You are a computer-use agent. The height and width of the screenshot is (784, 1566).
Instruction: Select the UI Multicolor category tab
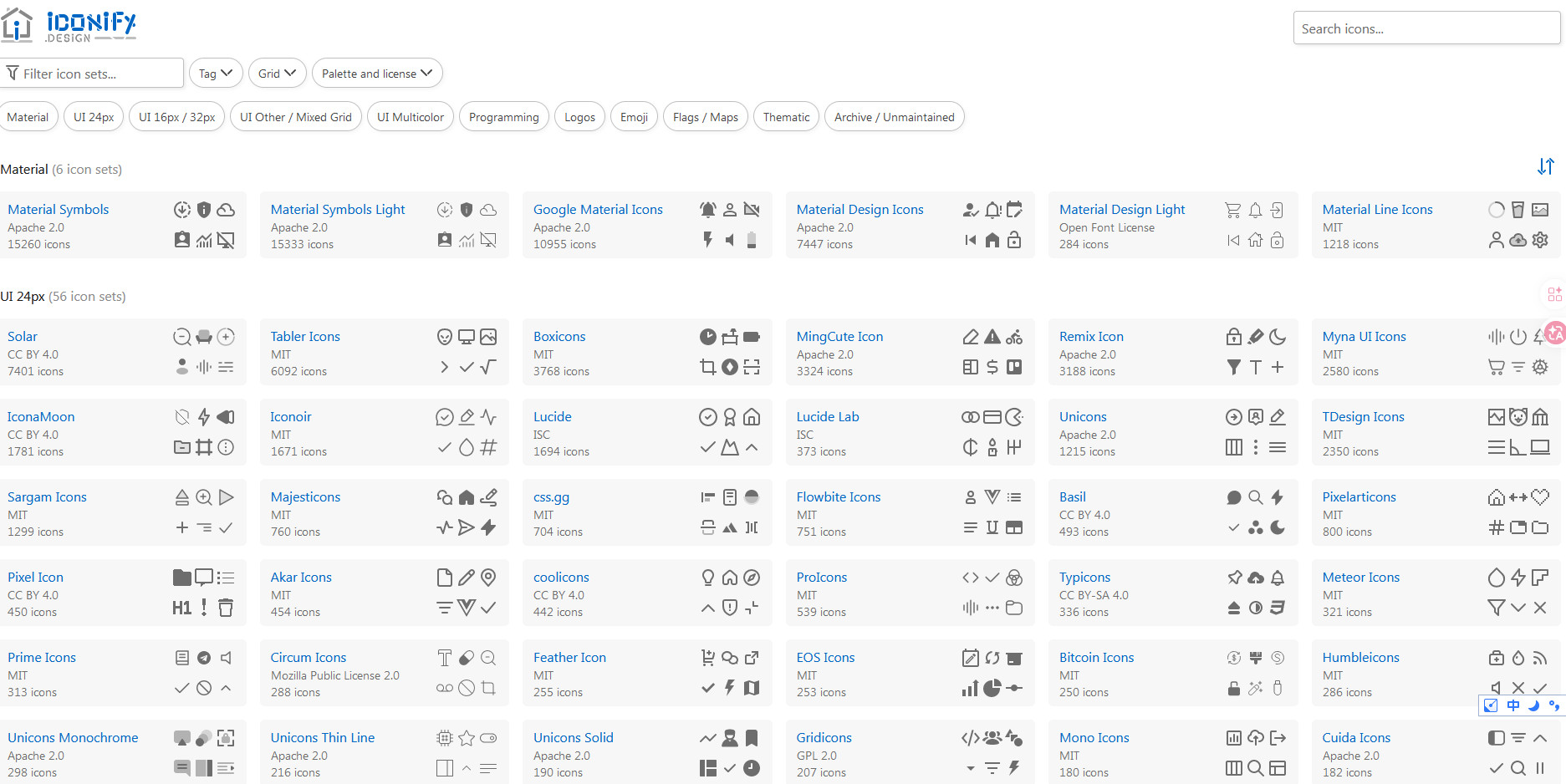point(410,117)
